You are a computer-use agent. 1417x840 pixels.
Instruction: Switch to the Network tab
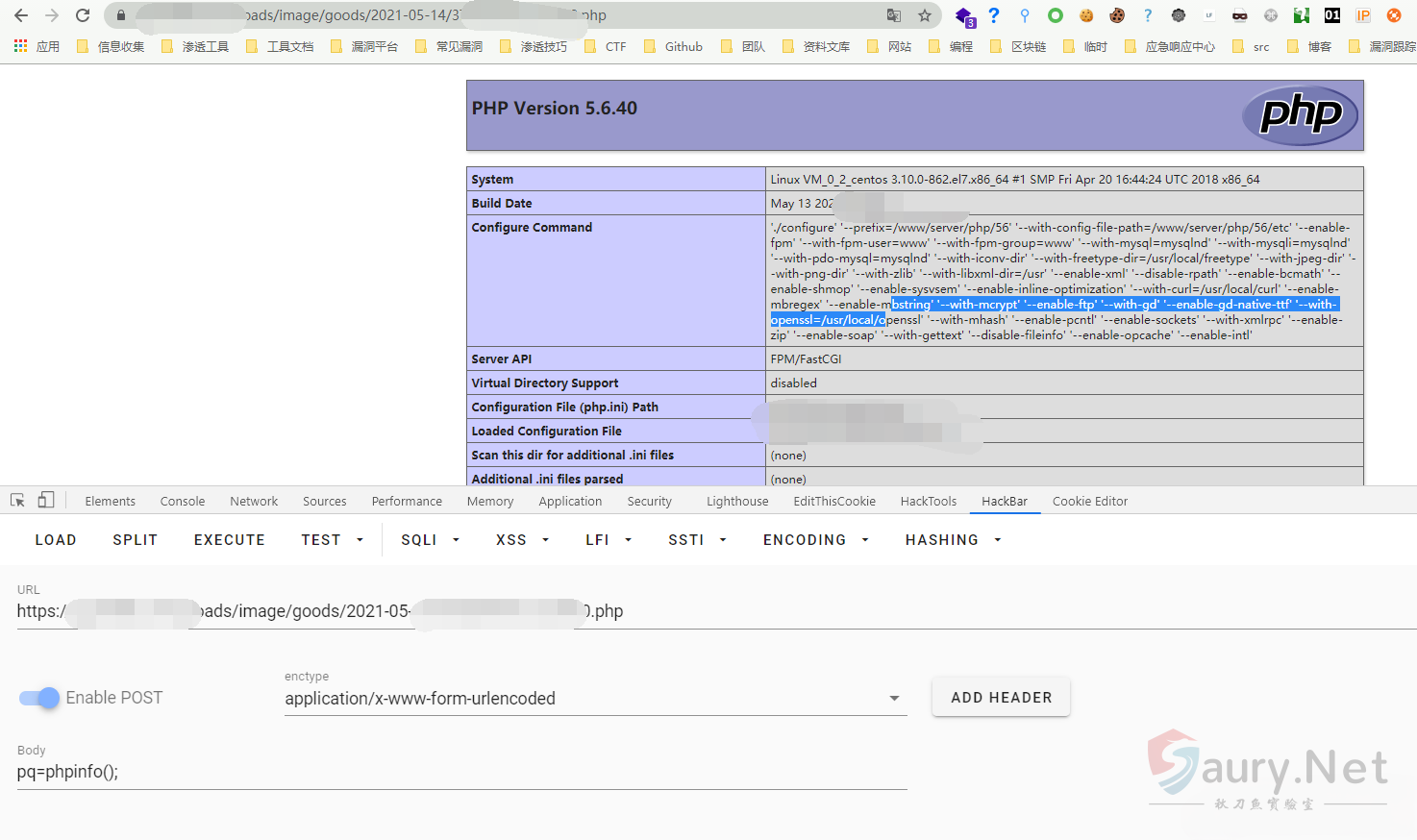coord(254,502)
